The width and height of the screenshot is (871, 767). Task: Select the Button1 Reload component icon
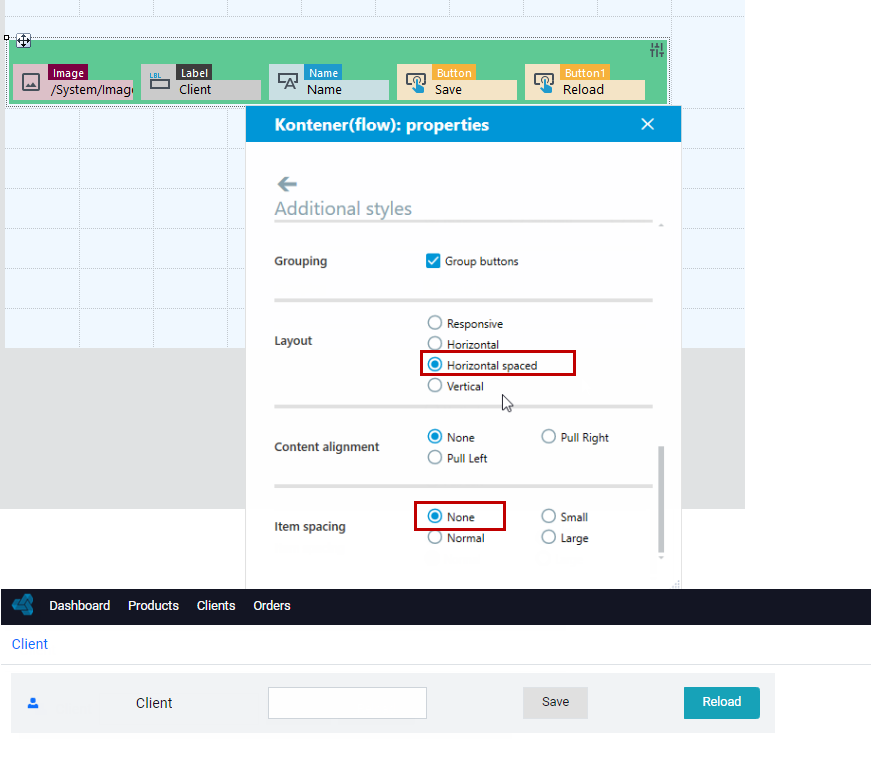point(544,82)
